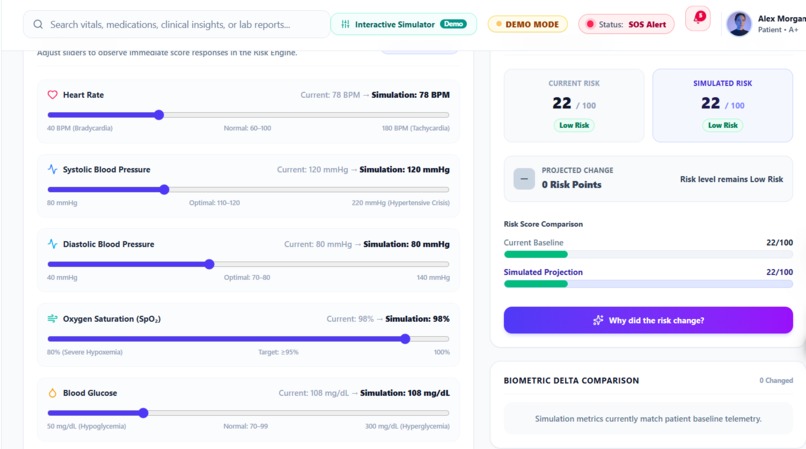Click the Heart Rate heart icon
The image size is (806, 449).
52,95
